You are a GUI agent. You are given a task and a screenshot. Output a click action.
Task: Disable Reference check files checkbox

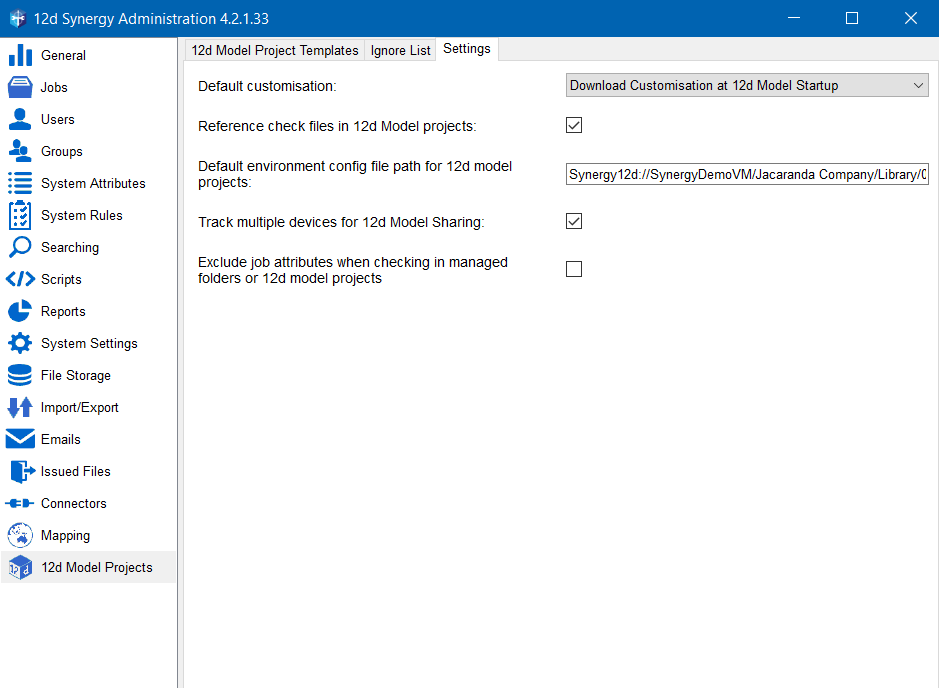(574, 125)
